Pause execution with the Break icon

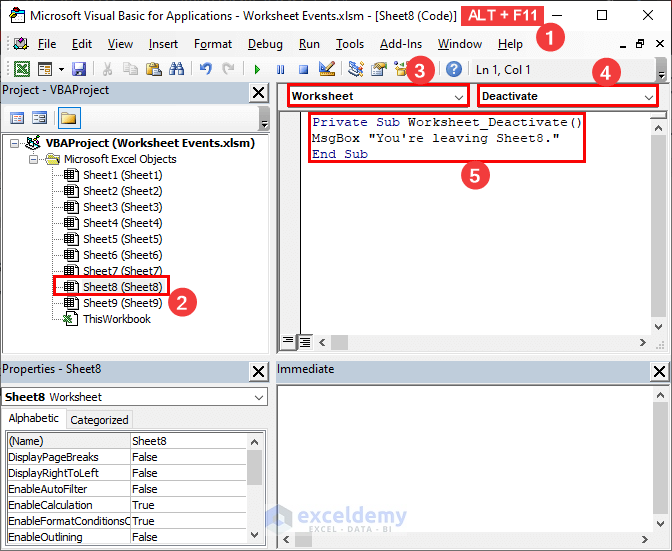coord(281,69)
